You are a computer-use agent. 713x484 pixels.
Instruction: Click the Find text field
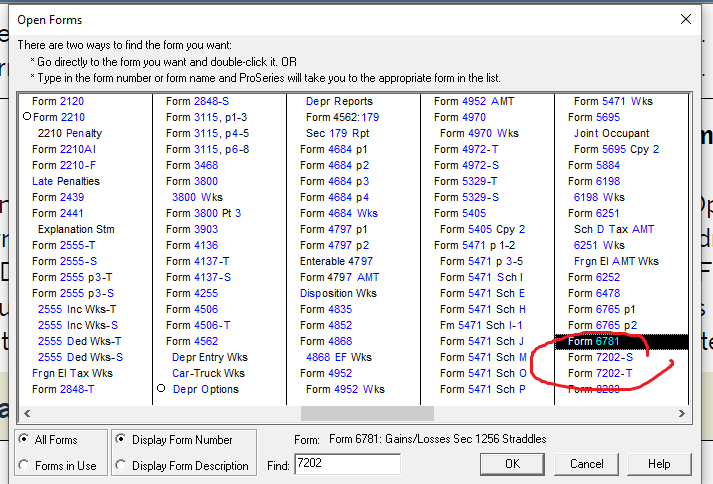point(347,464)
